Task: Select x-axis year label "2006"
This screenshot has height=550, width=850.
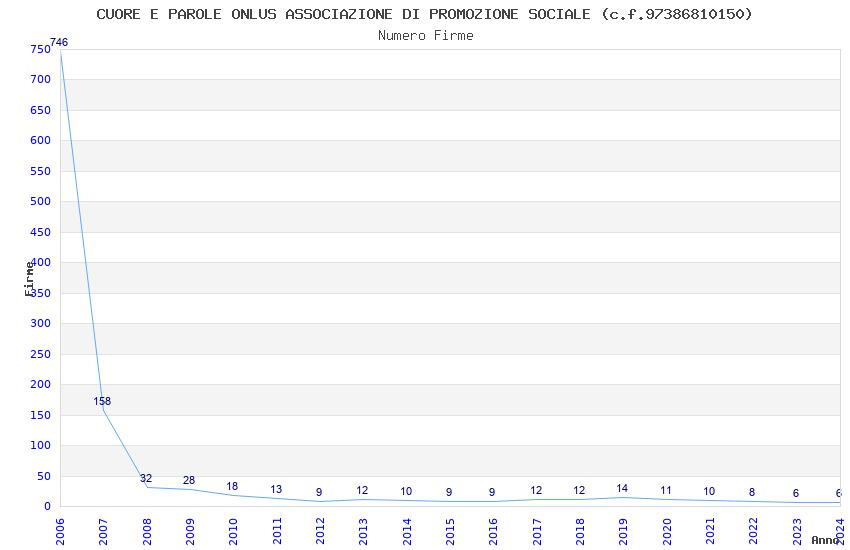Action: tap(60, 531)
